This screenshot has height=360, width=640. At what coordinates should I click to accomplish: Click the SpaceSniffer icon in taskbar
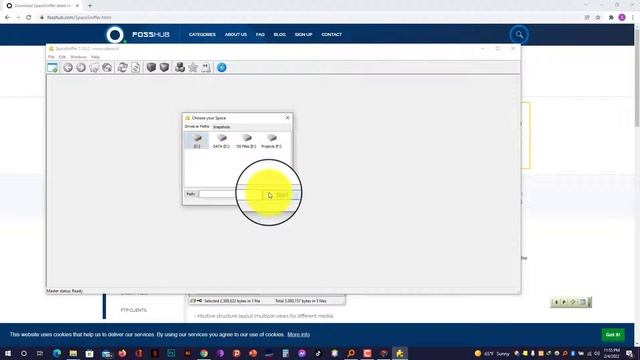(x=400, y=353)
